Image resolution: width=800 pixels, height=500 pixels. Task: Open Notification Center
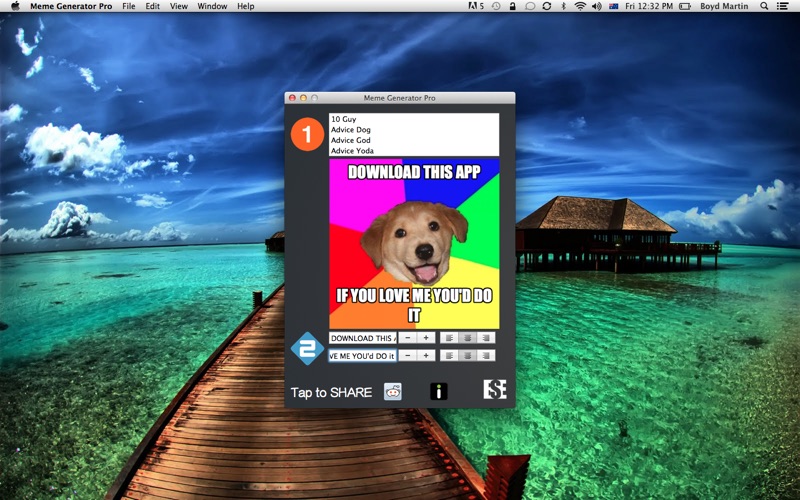click(782, 6)
